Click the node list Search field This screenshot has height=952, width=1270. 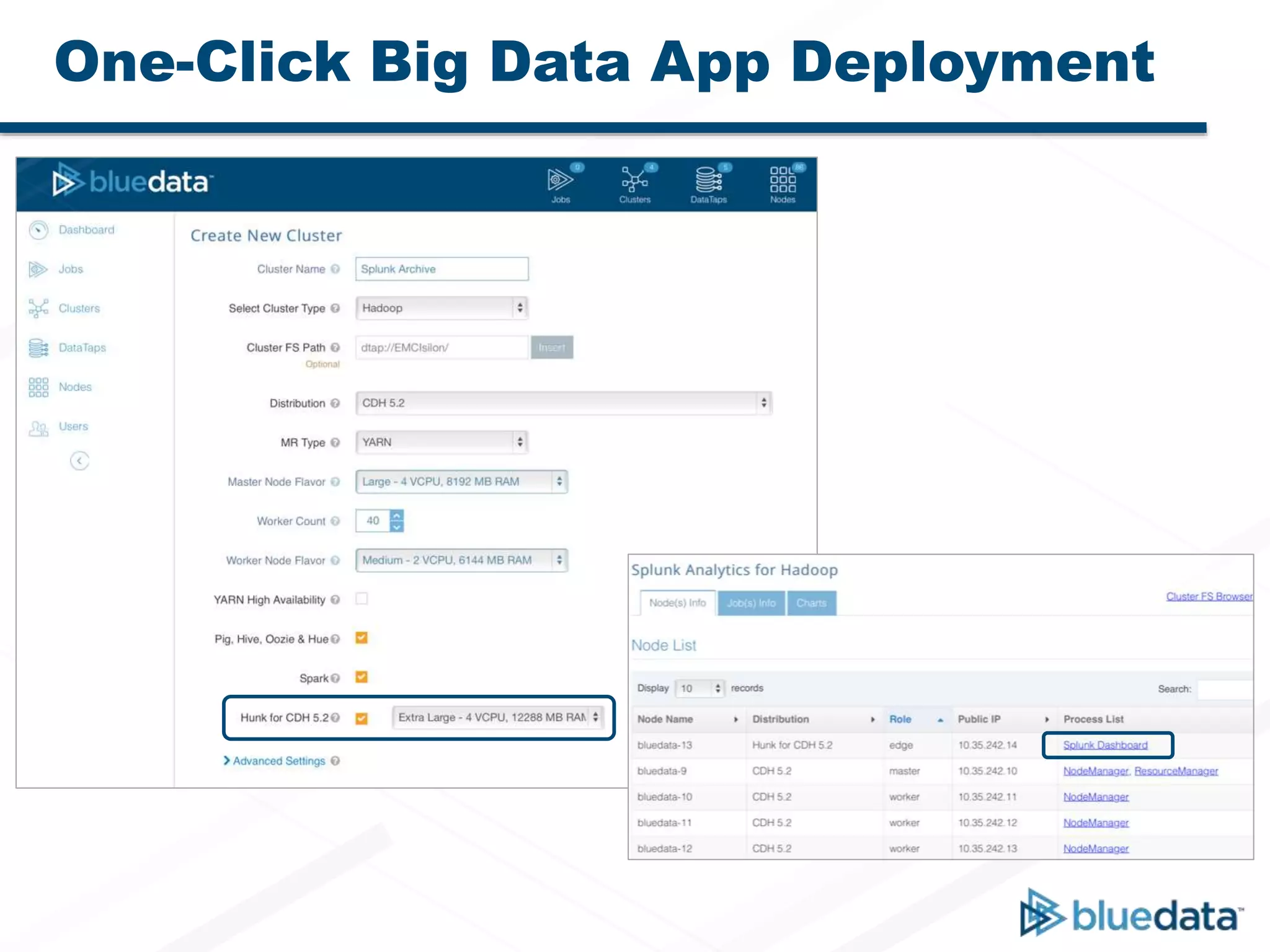click(1225, 689)
